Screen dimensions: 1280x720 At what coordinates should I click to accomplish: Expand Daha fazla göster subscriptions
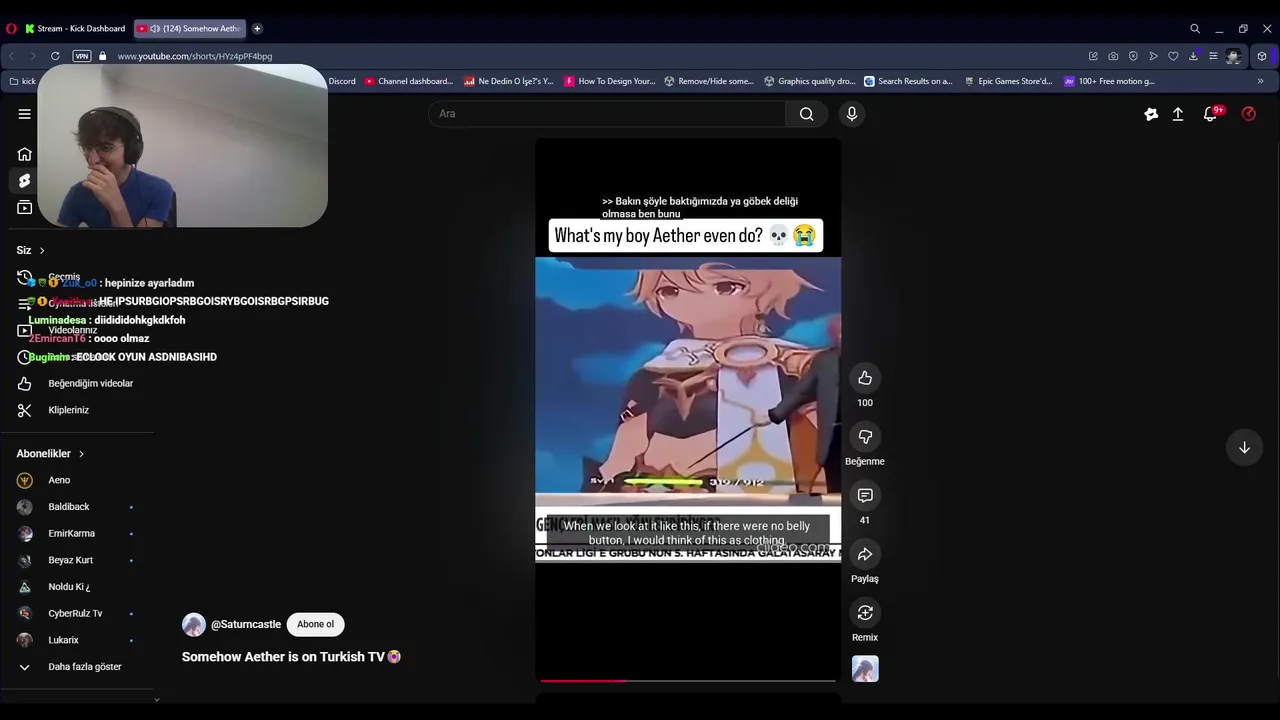76,667
